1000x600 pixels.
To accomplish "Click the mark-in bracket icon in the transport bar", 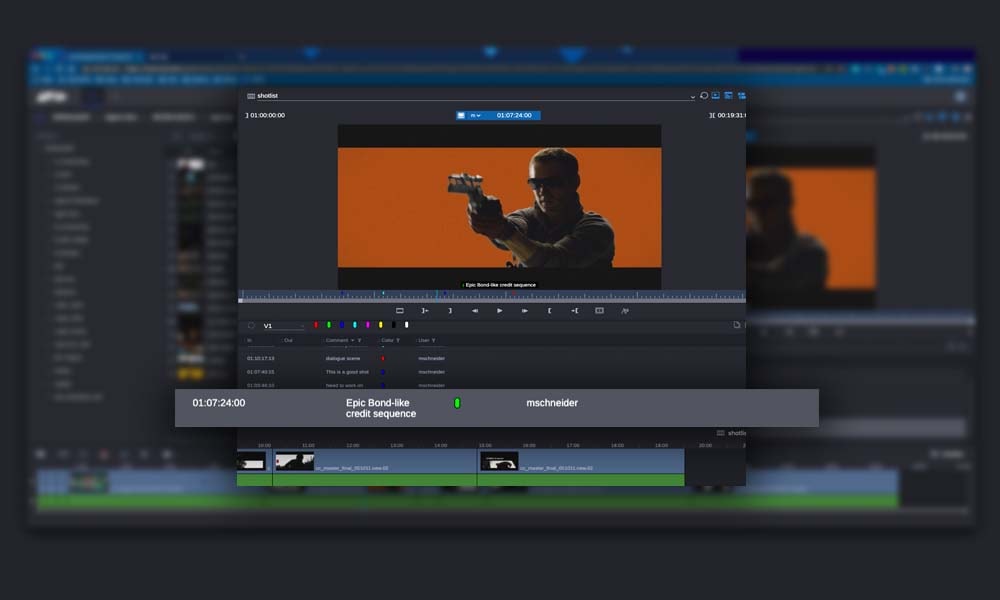I will tap(549, 311).
